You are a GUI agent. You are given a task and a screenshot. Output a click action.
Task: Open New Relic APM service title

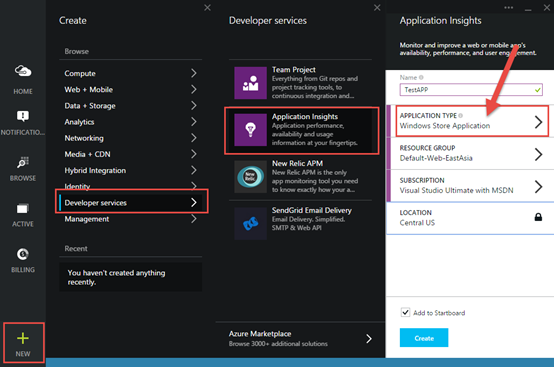coord(297,163)
